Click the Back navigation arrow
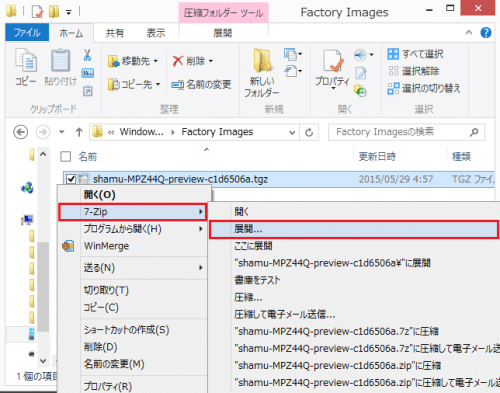500x393 pixels. coord(21,132)
